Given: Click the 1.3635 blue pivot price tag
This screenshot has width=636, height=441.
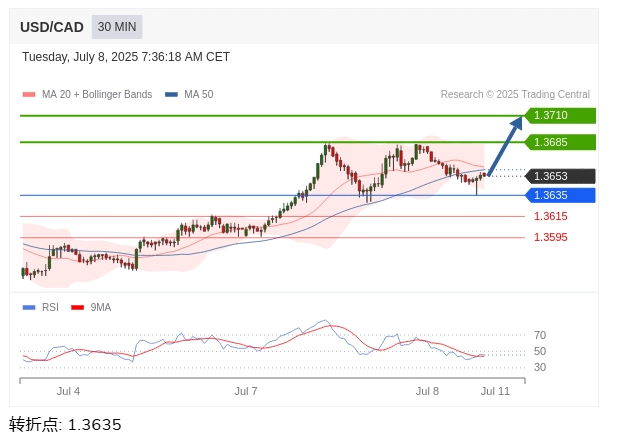Looking at the screenshot, I should coord(560,196).
